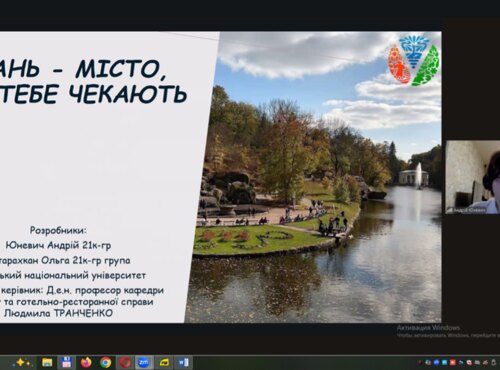Open File Explorer from the taskbar
500x370 pixels.
(47, 362)
